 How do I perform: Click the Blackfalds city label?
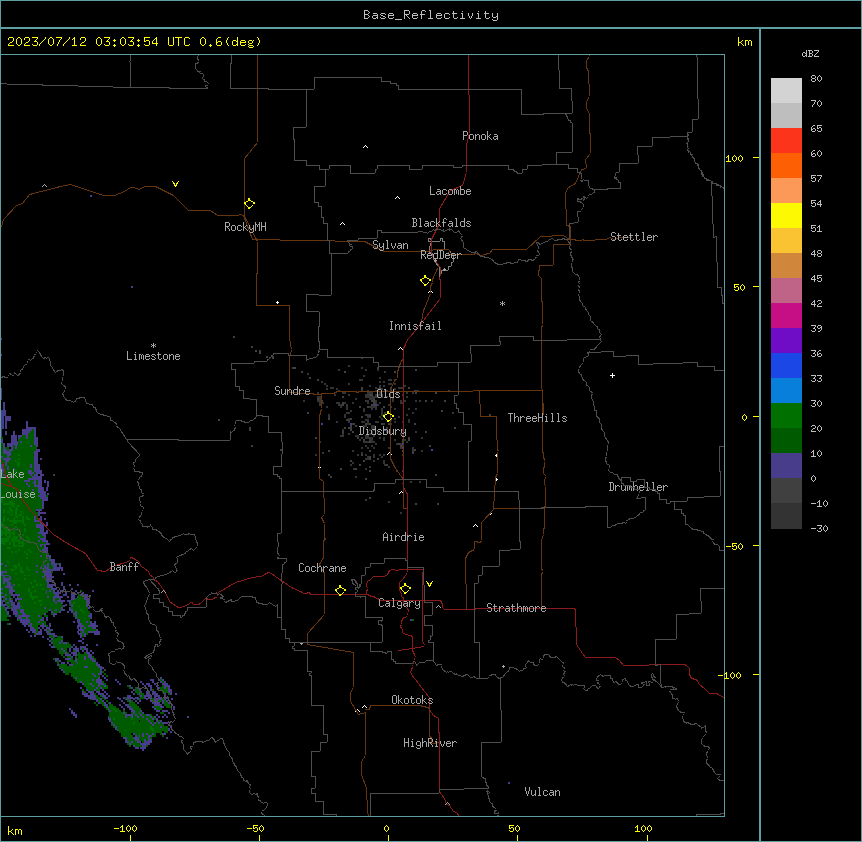tap(441, 223)
